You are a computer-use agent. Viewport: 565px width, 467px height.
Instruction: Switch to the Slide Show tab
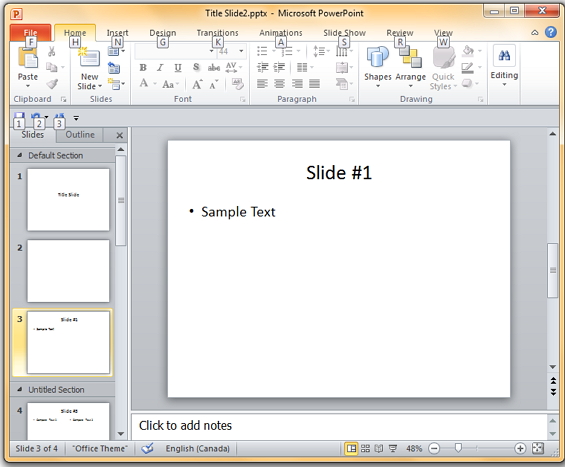pyautogui.click(x=344, y=33)
